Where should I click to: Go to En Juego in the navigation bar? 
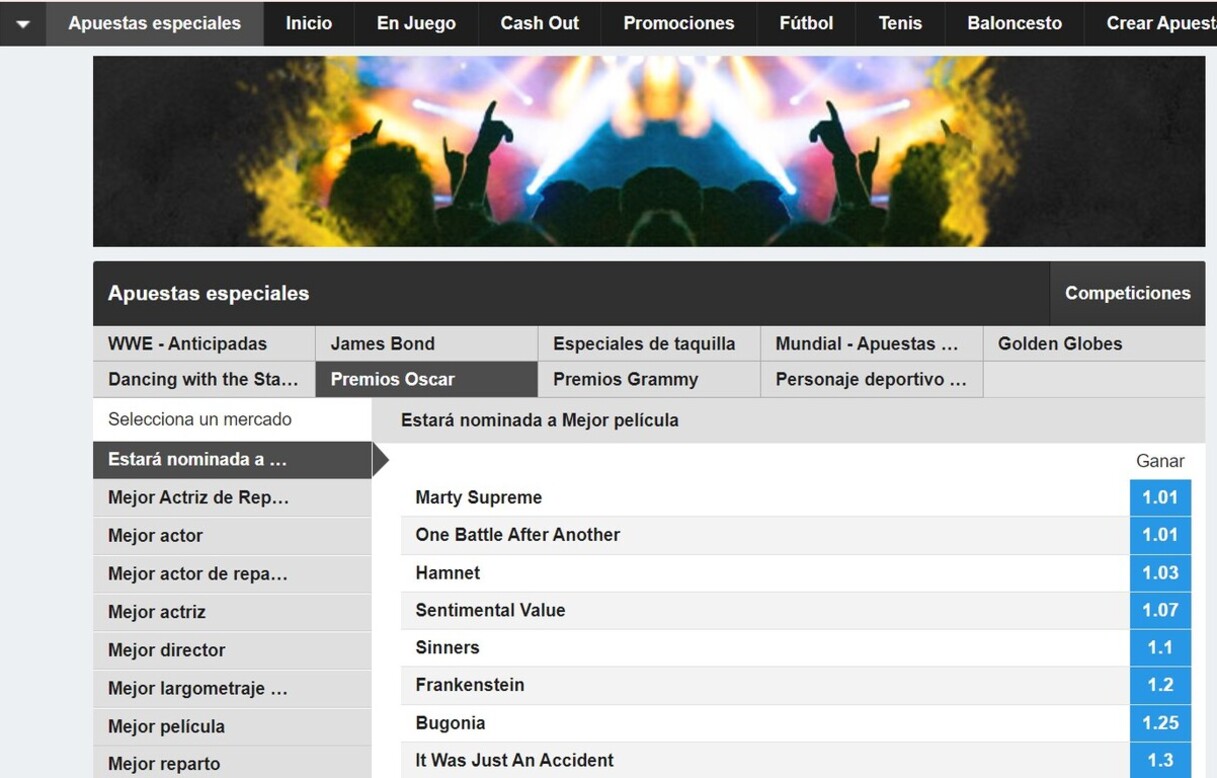click(x=416, y=24)
